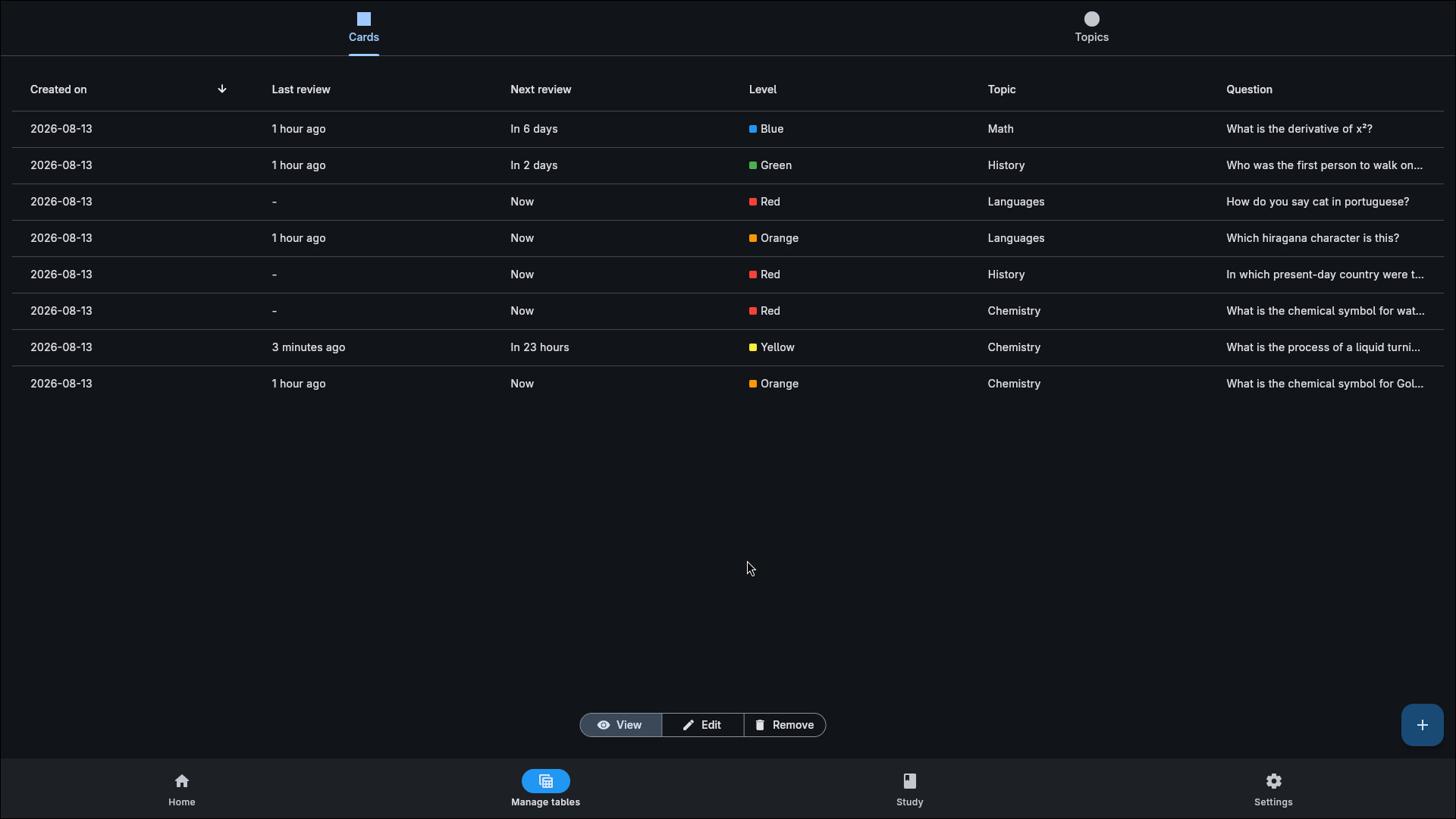
Task: Click the Created on column header
Action: click(x=58, y=89)
